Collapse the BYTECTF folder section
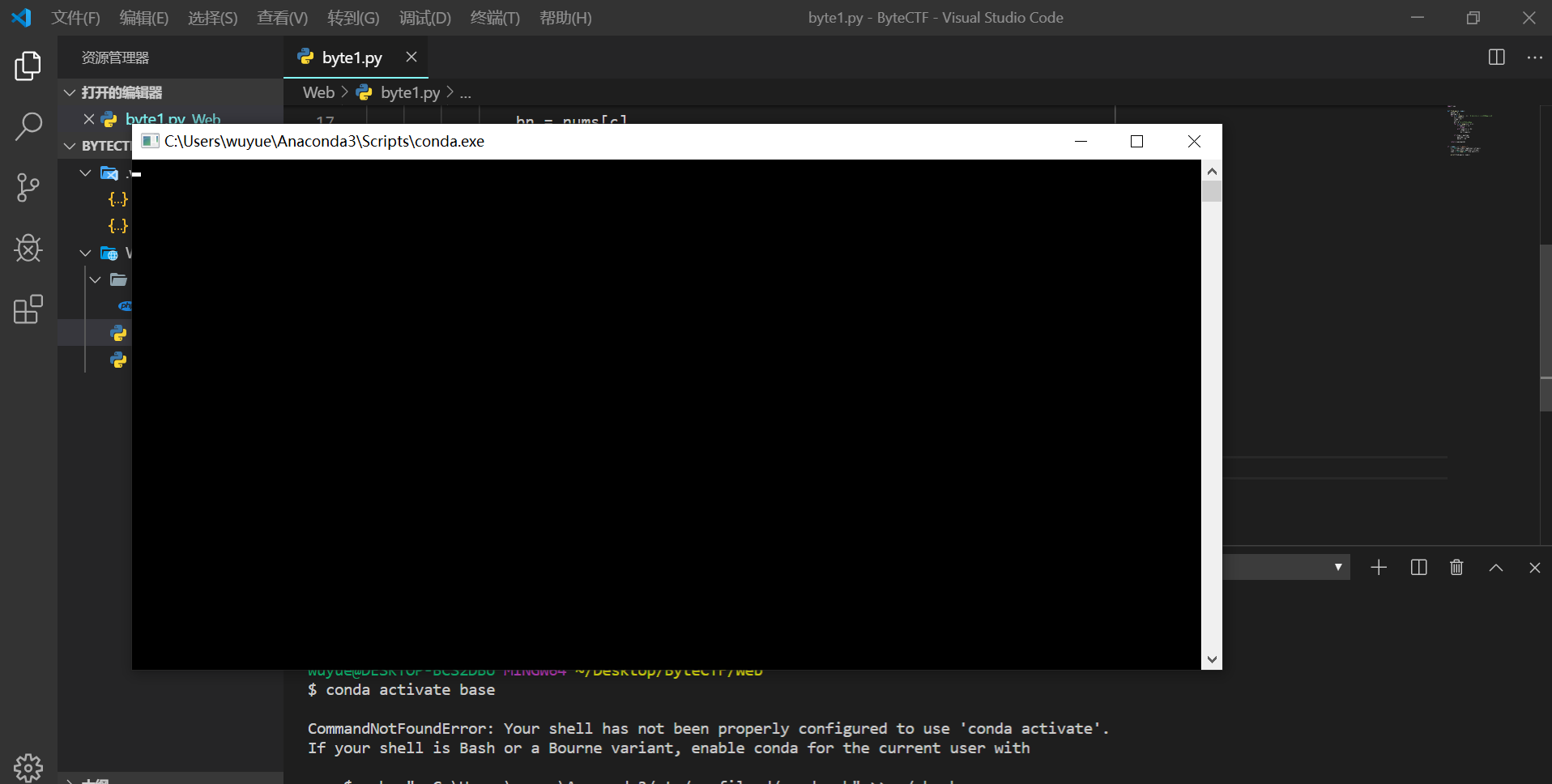Image resolution: width=1552 pixels, height=784 pixels. click(x=70, y=146)
